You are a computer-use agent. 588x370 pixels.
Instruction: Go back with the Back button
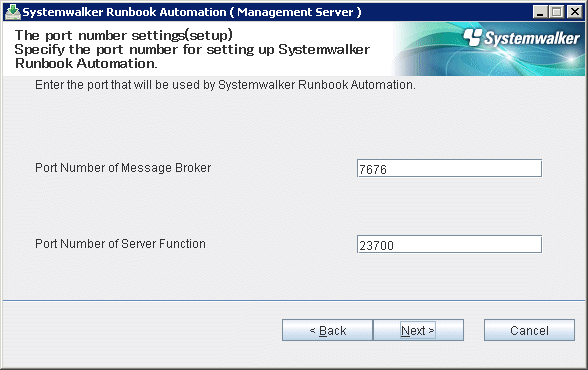pyautogui.click(x=327, y=330)
